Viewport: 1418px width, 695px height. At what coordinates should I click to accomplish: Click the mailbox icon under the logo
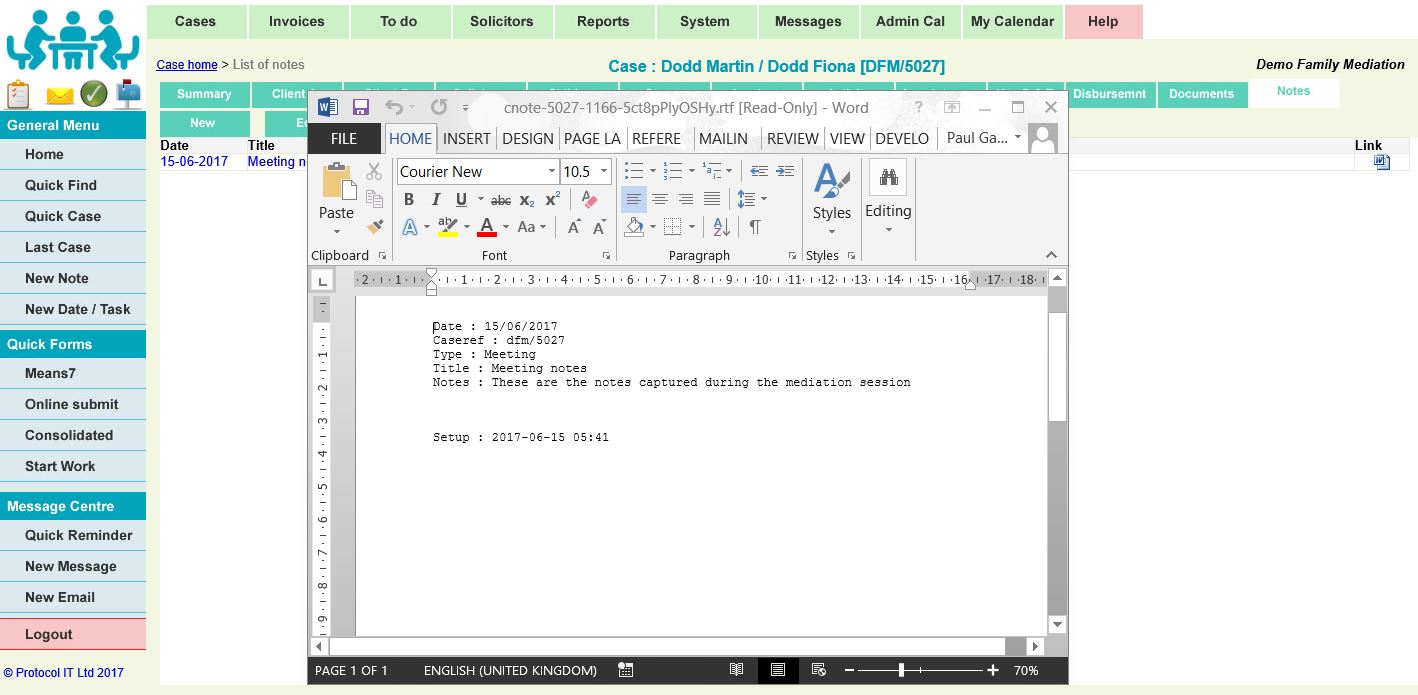pyautogui.click(x=129, y=93)
